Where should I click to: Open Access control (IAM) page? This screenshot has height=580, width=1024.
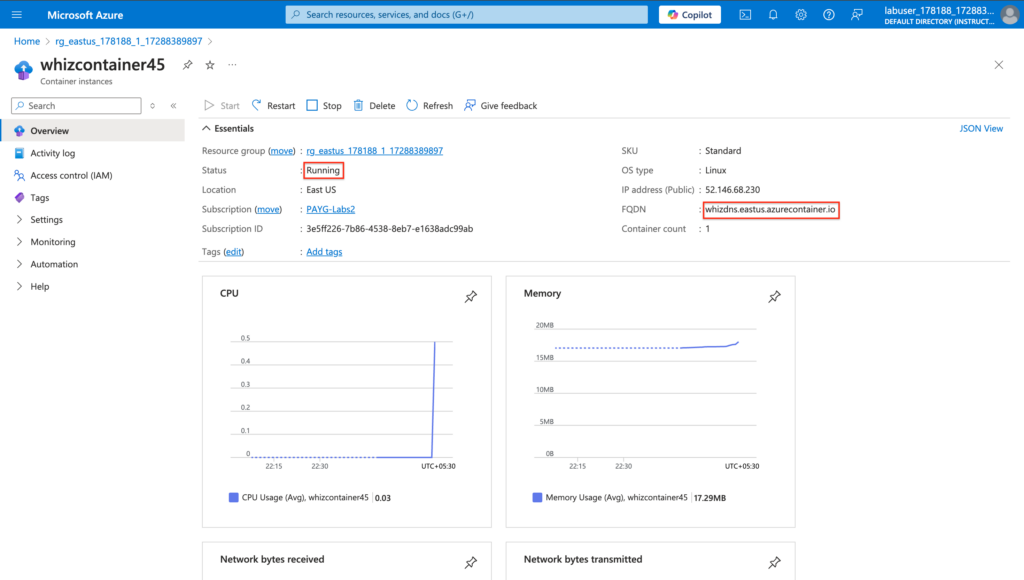71,176
